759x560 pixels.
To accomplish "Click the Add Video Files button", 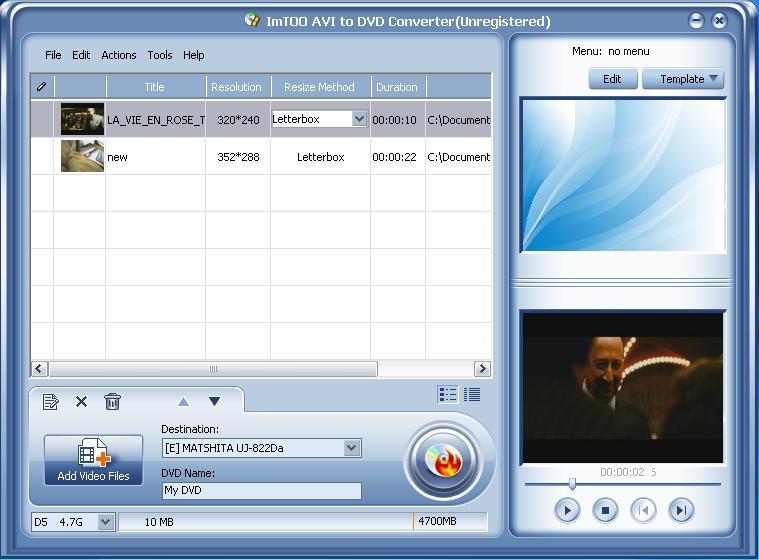I will point(93,460).
